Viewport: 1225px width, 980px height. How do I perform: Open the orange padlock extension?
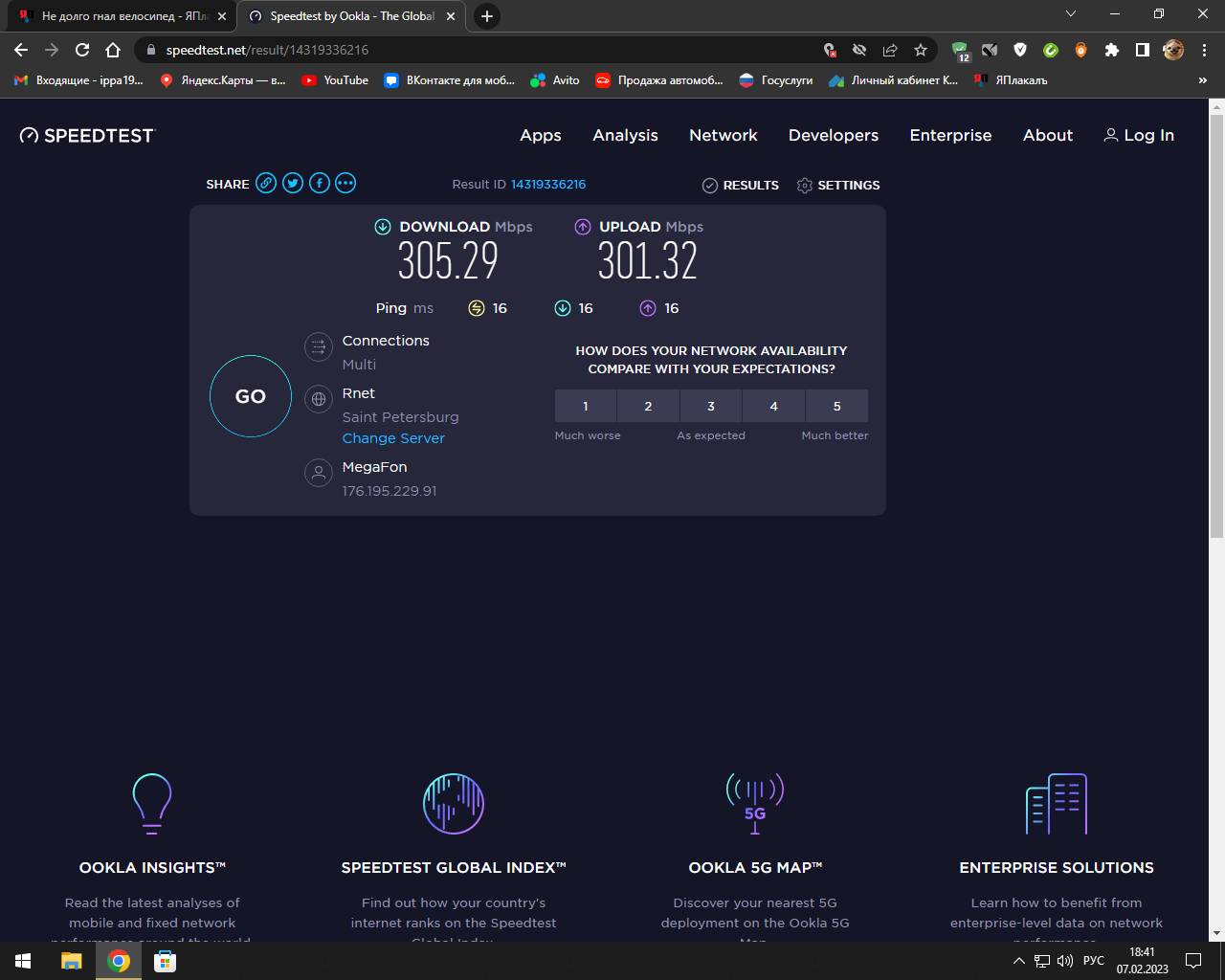[x=1080, y=50]
